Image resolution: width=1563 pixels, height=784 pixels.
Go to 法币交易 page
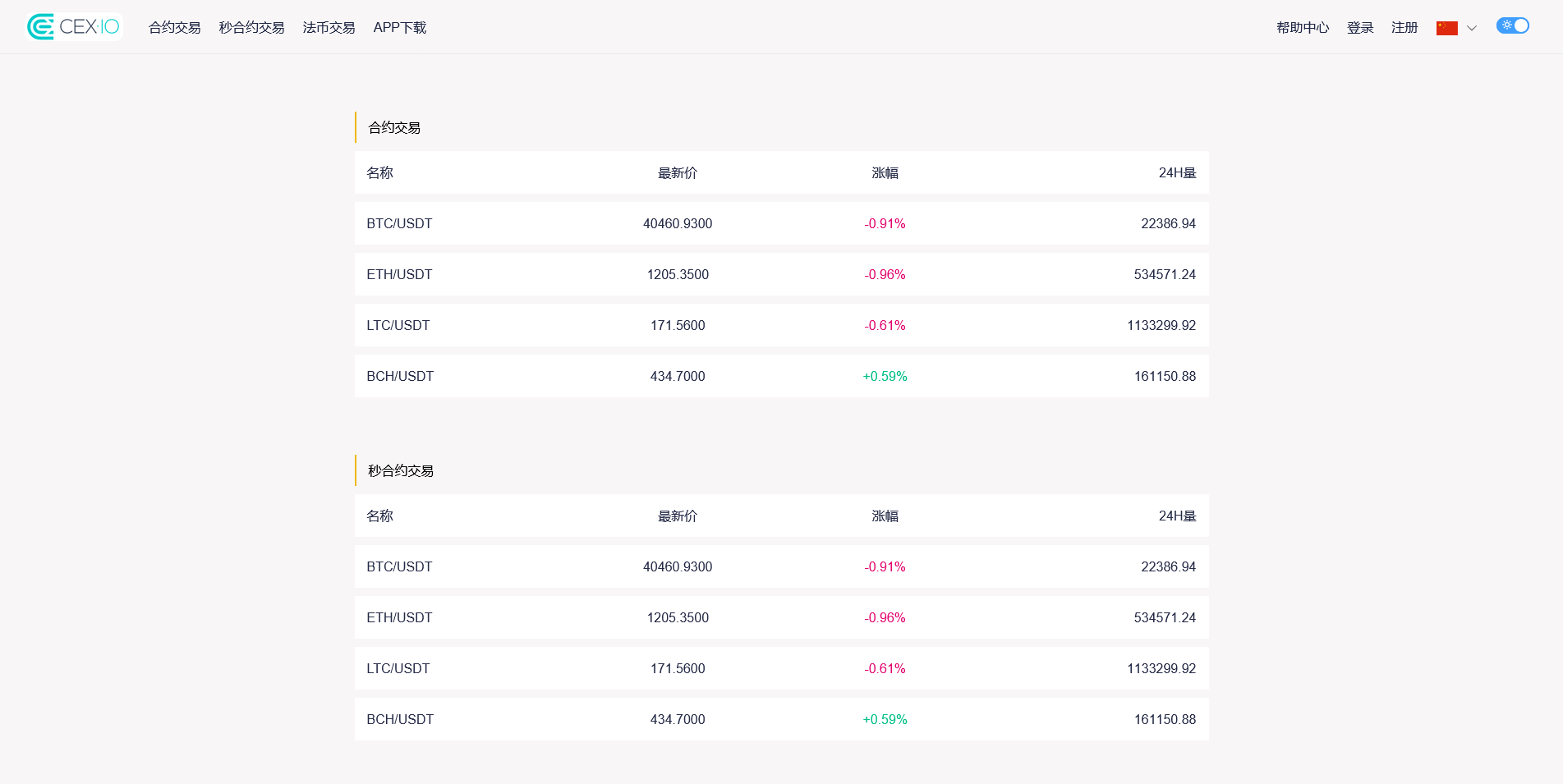point(329,28)
